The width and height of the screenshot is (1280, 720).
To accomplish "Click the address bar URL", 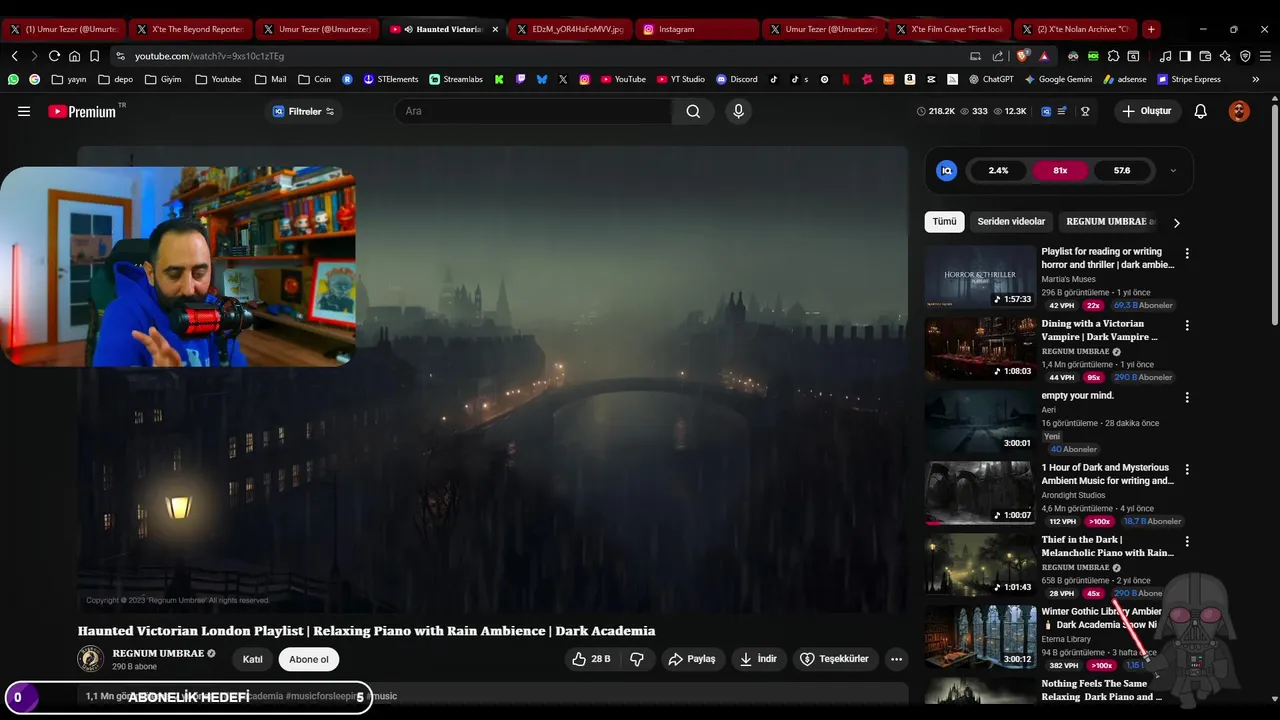I will click(209, 57).
